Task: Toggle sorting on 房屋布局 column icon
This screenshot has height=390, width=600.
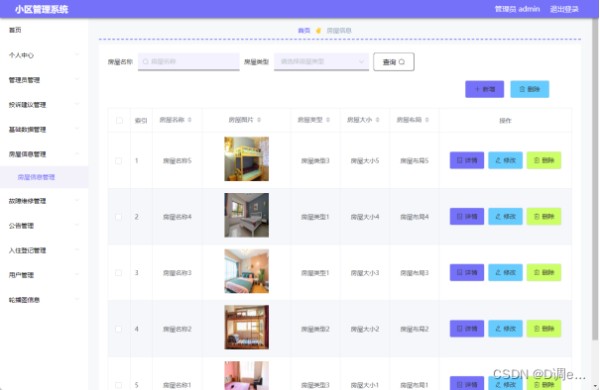Action: 427,120
